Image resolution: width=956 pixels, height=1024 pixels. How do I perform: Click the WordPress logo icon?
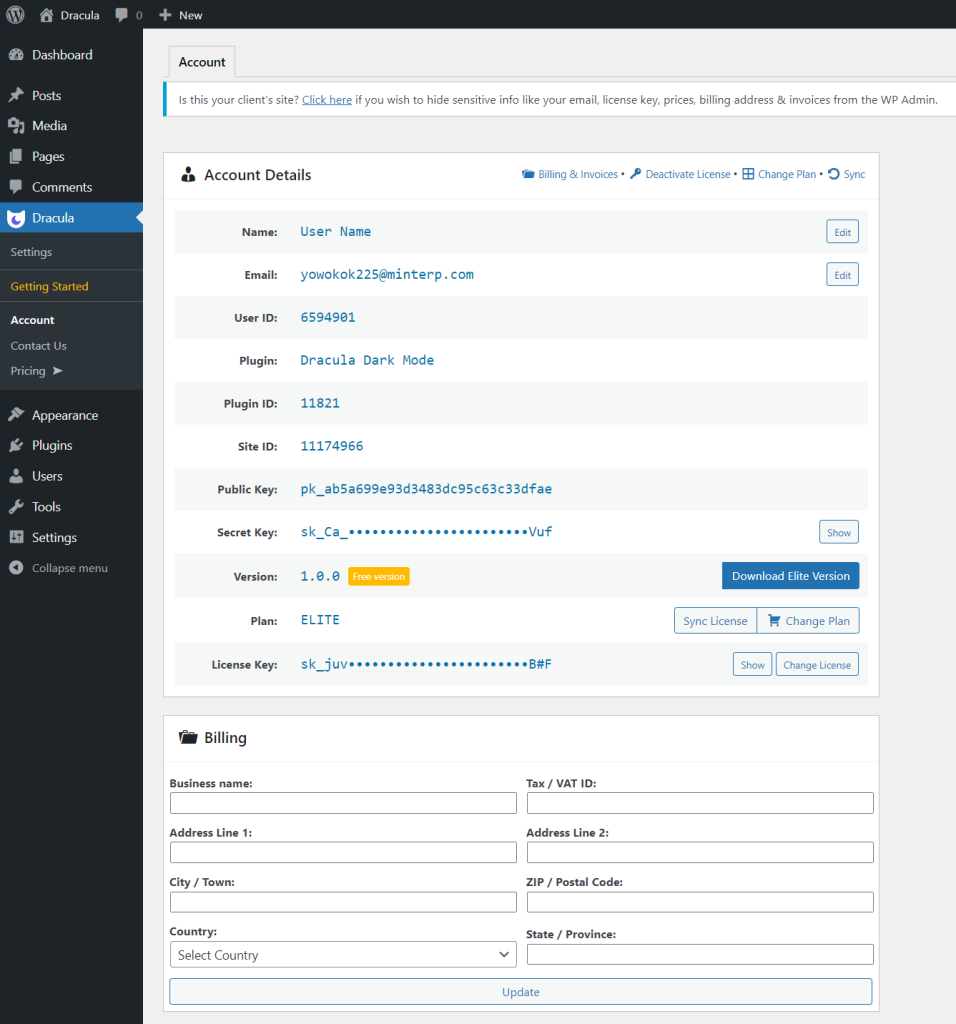[15, 14]
